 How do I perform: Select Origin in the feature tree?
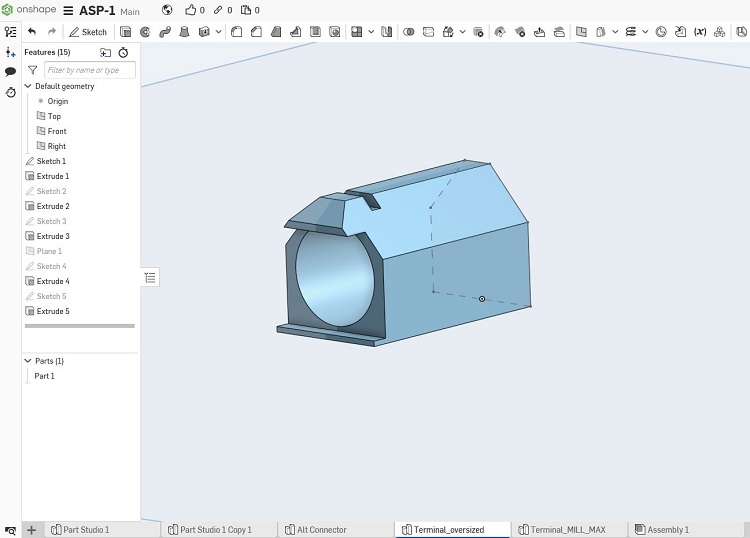pos(58,101)
